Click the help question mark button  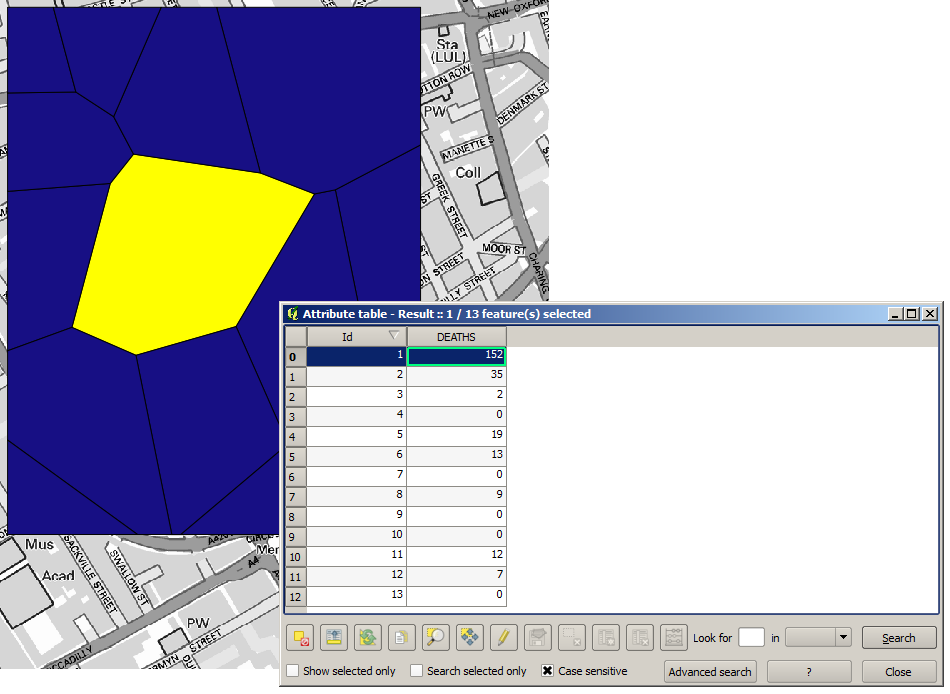809,671
